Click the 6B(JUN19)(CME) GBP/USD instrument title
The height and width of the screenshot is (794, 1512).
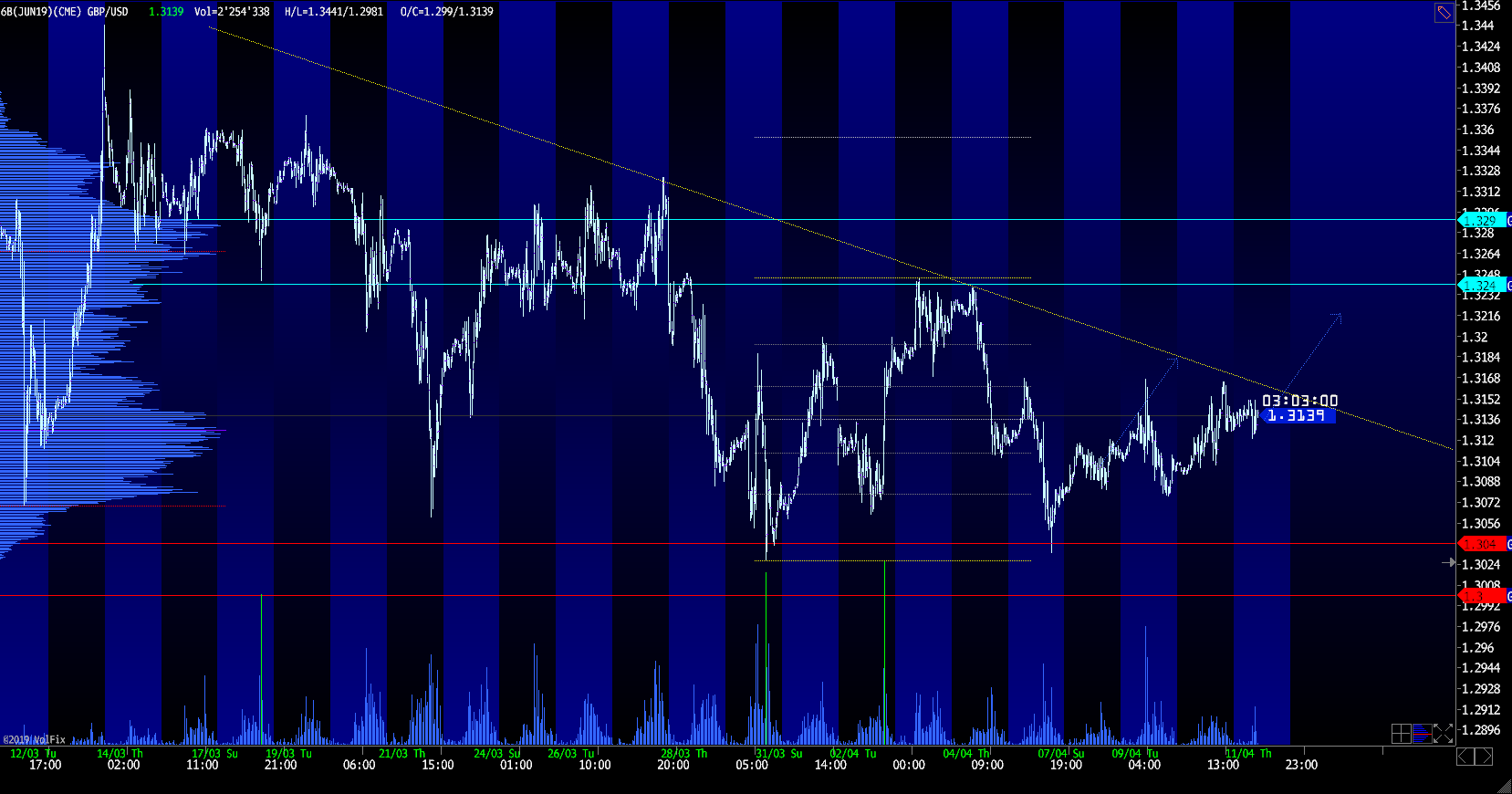[65, 12]
